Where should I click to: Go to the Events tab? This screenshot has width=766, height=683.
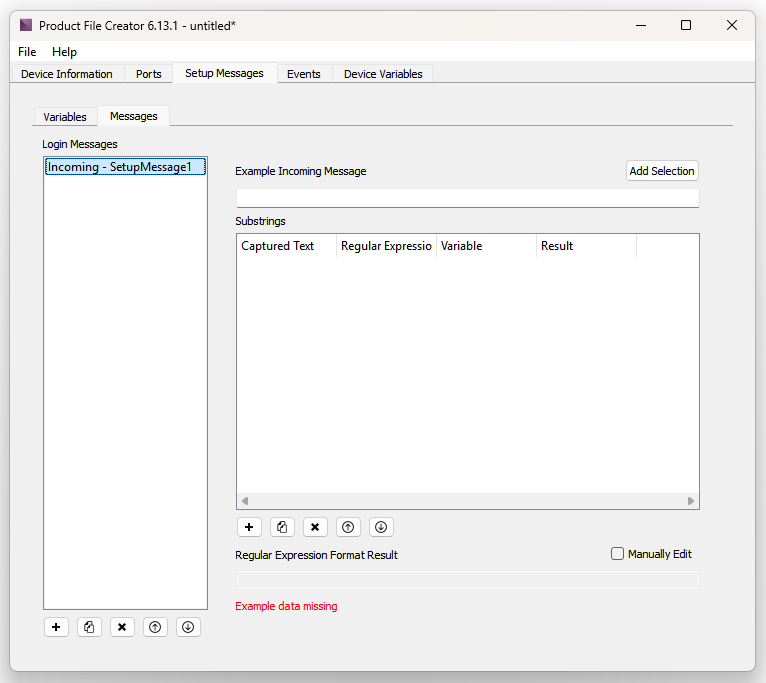point(304,74)
